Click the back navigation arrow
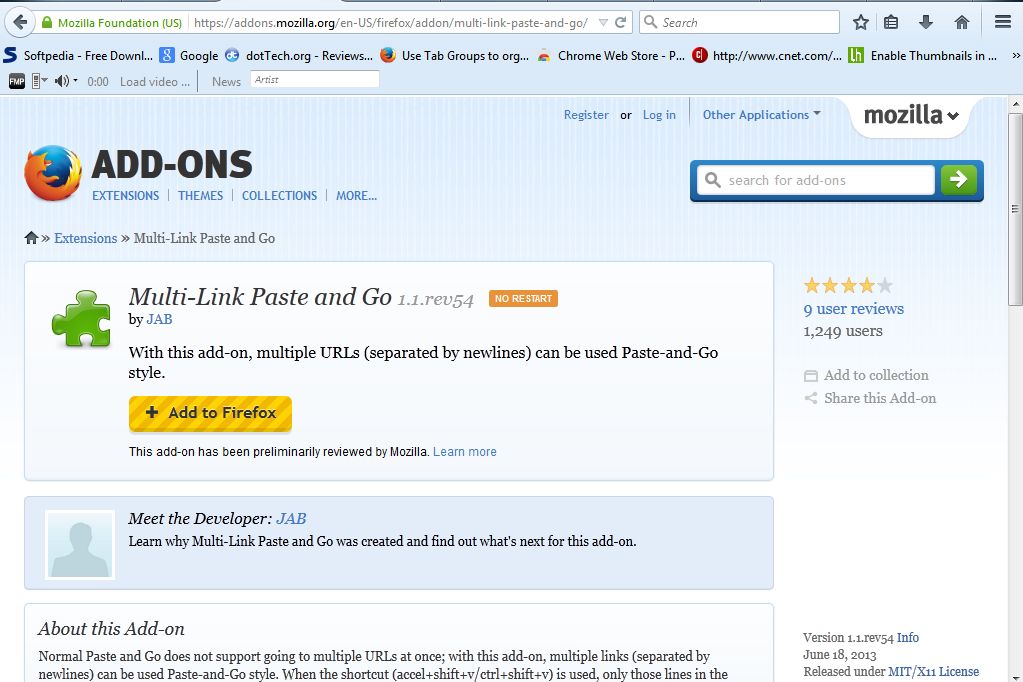This screenshot has width=1023, height=682. tap(20, 21)
